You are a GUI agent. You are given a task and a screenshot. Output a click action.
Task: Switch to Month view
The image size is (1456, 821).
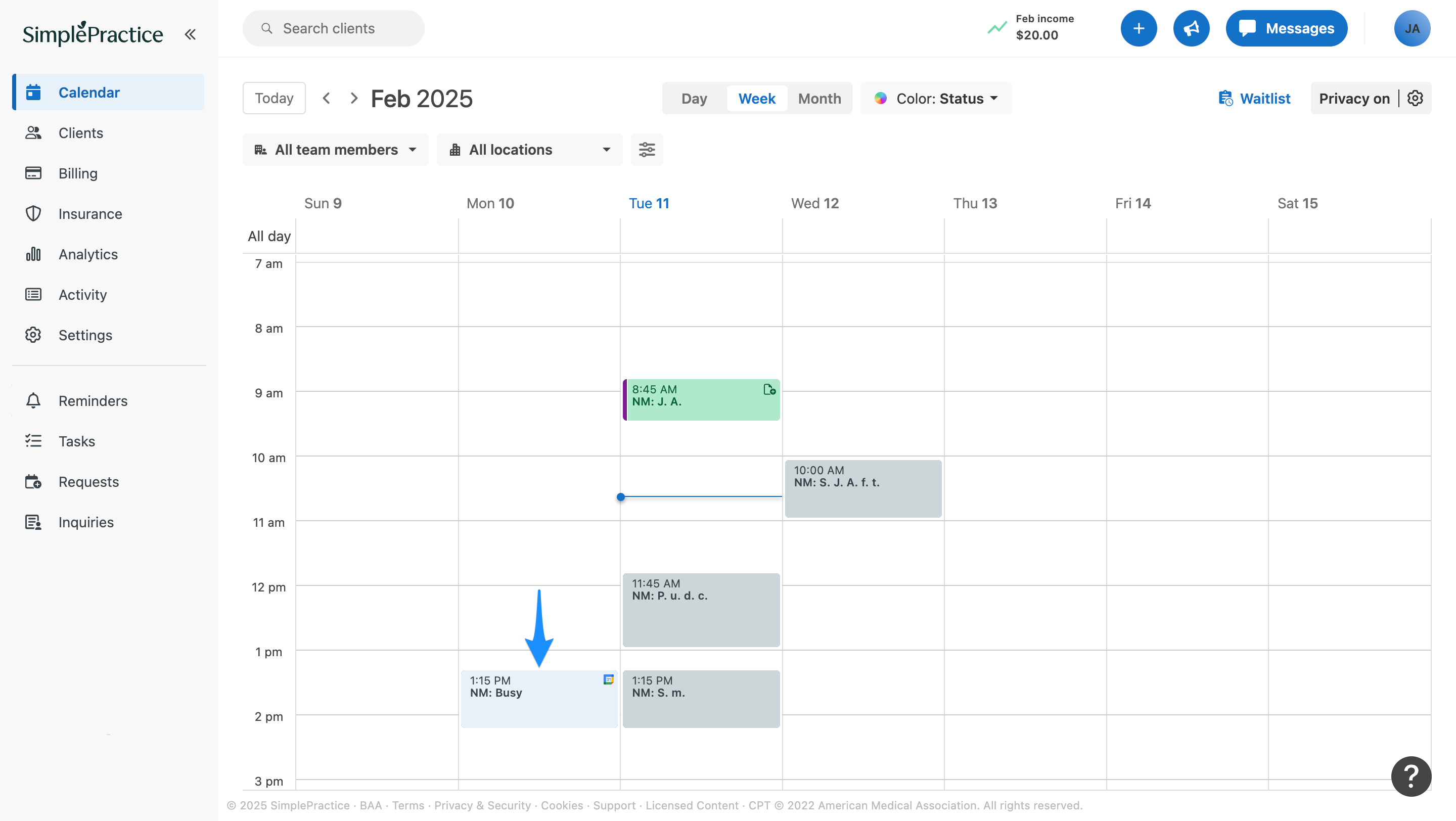[819, 98]
